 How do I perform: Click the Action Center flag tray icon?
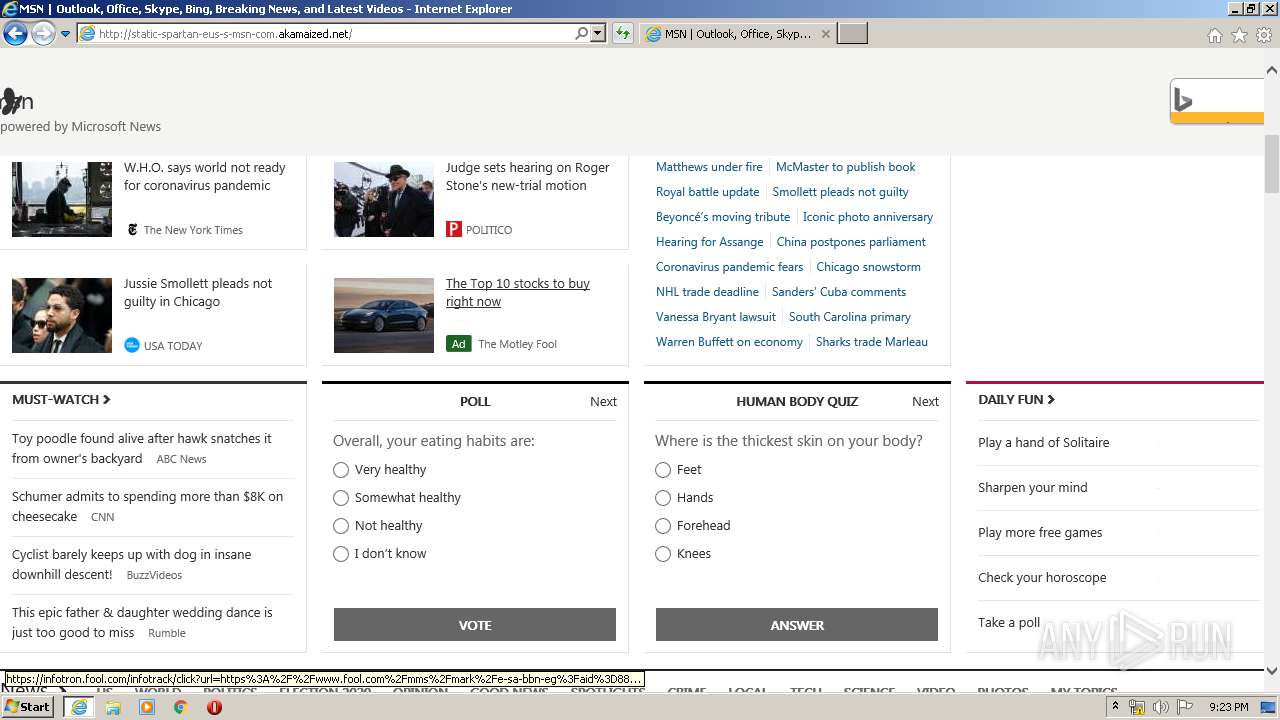[1185, 707]
